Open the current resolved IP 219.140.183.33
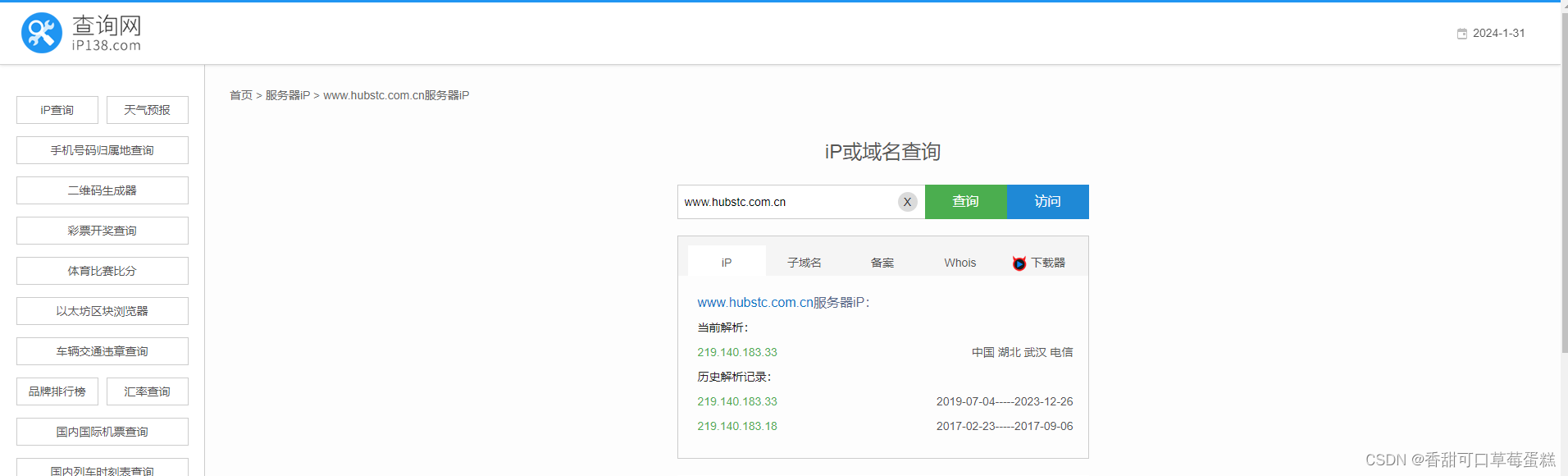1568x476 pixels. click(737, 352)
